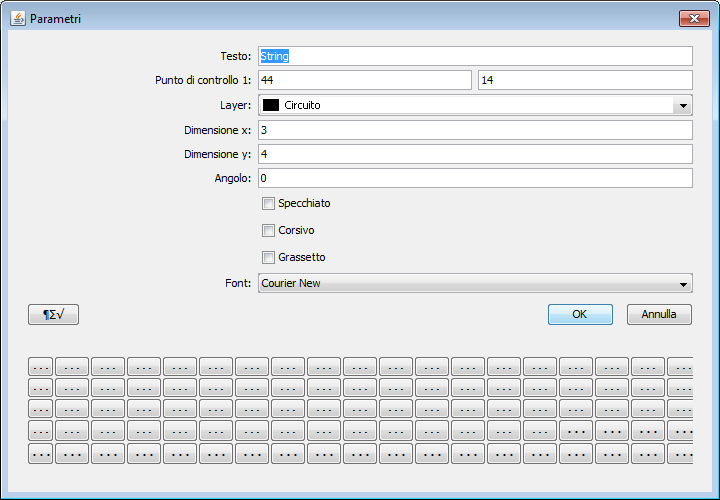Select the Dimensione x input field

tap(475, 130)
